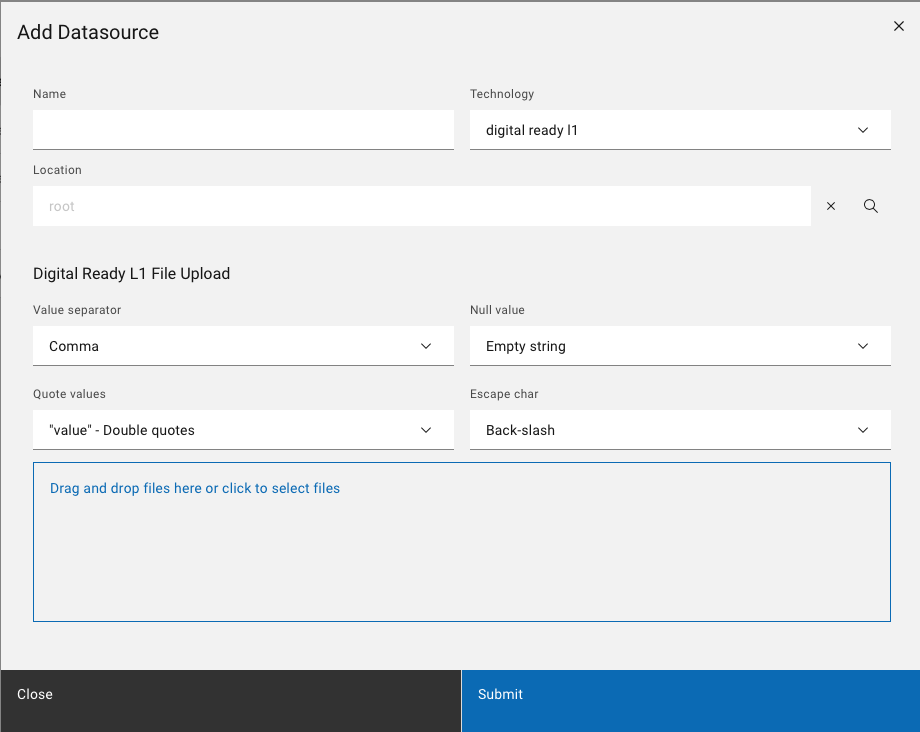Click the magnifier icon to search locations
The height and width of the screenshot is (732, 920).
click(x=871, y=206)
